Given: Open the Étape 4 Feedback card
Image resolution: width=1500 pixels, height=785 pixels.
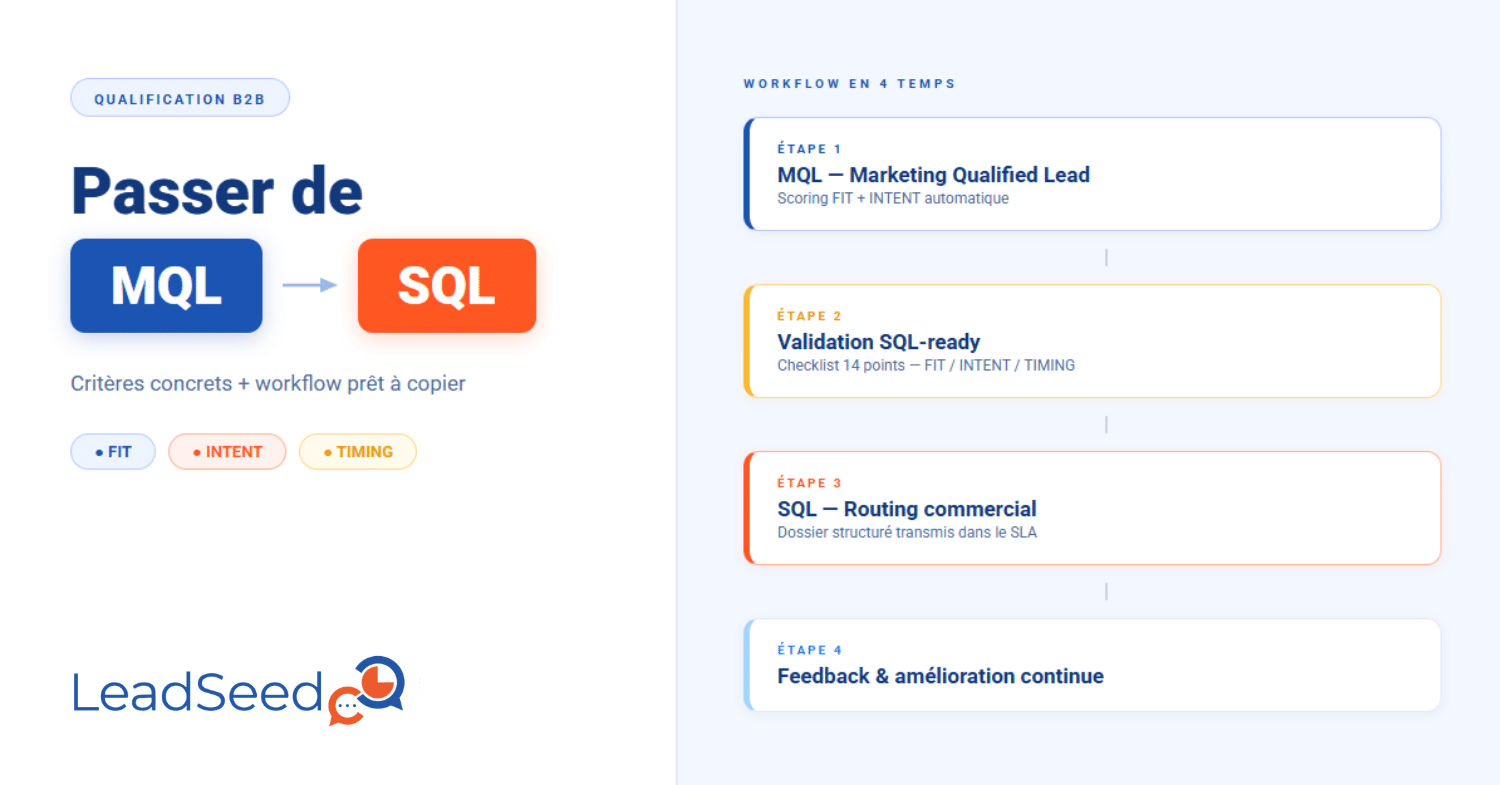Looking at the screenshot, I should (x=1092, y=665).
